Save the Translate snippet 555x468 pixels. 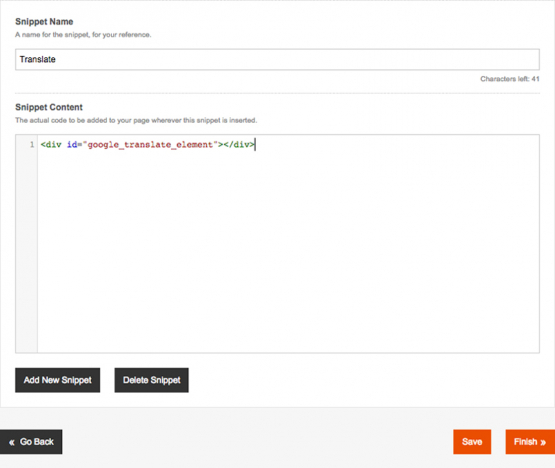(472, 442)
